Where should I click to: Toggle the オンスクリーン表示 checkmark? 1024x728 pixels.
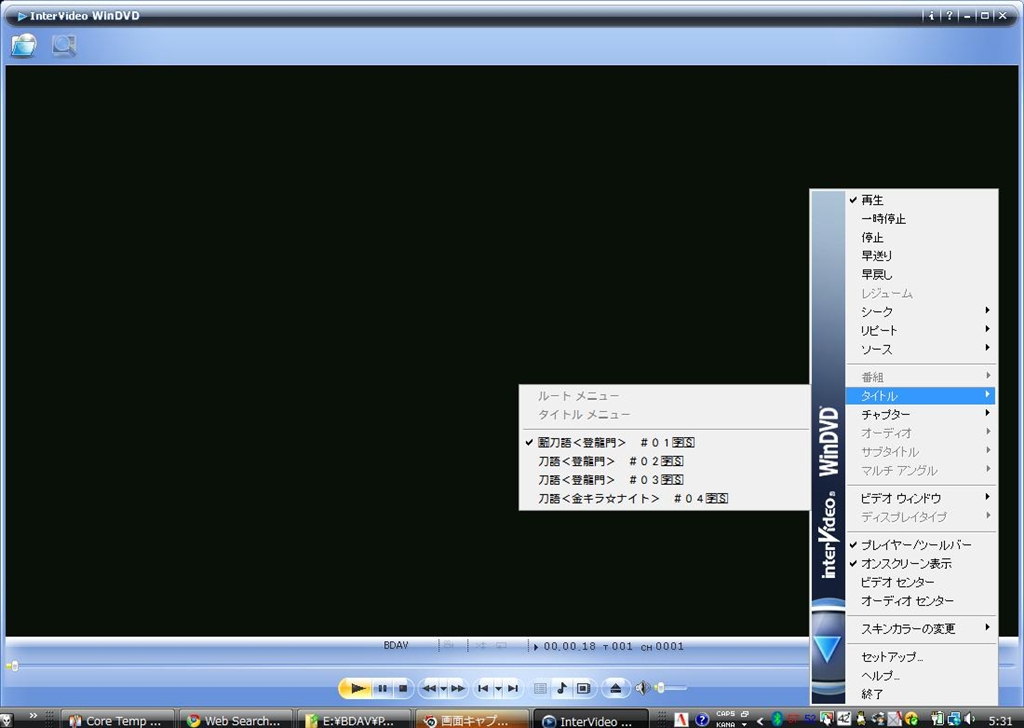(x=921, y=563)
